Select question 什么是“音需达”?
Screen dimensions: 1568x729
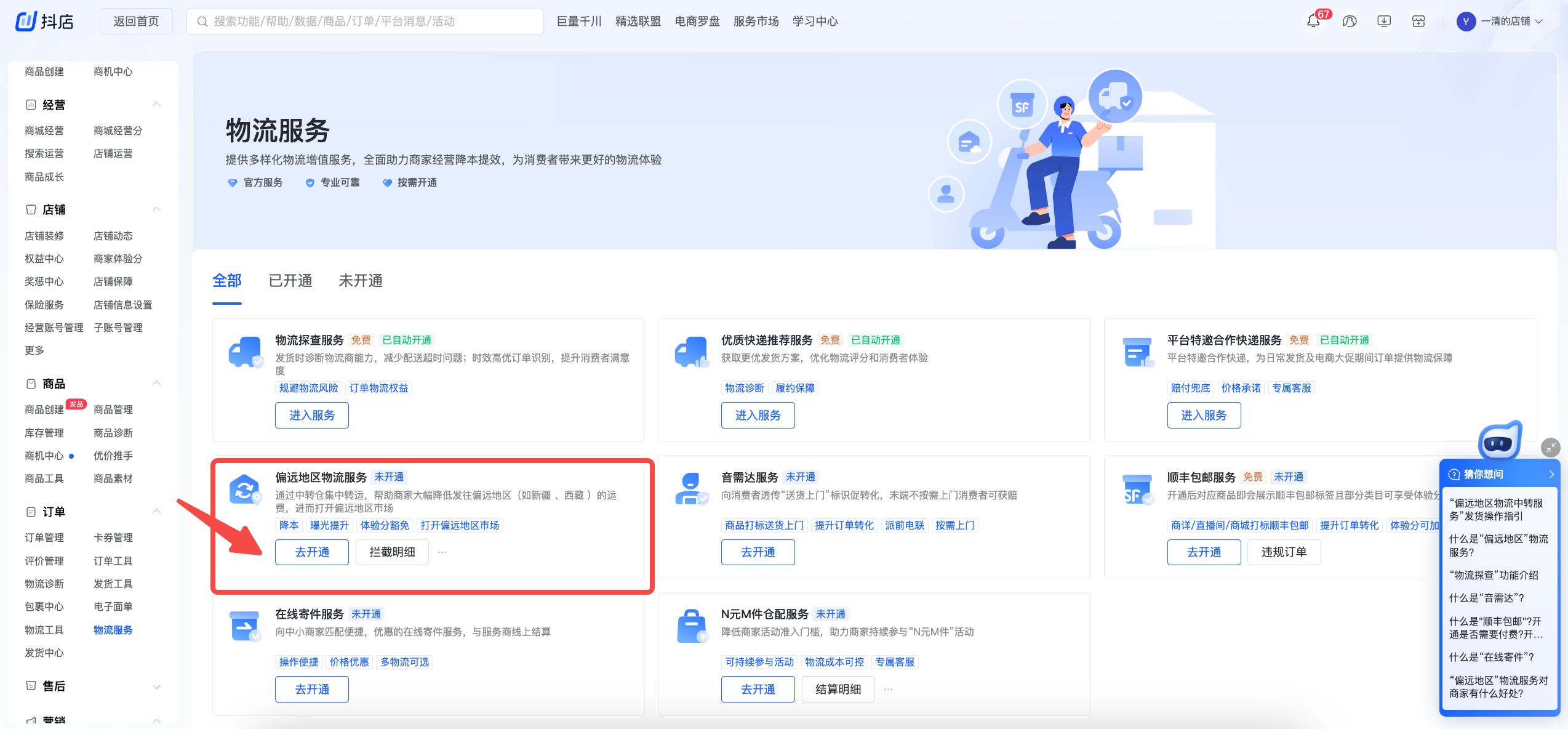(x=1487, y=598)
